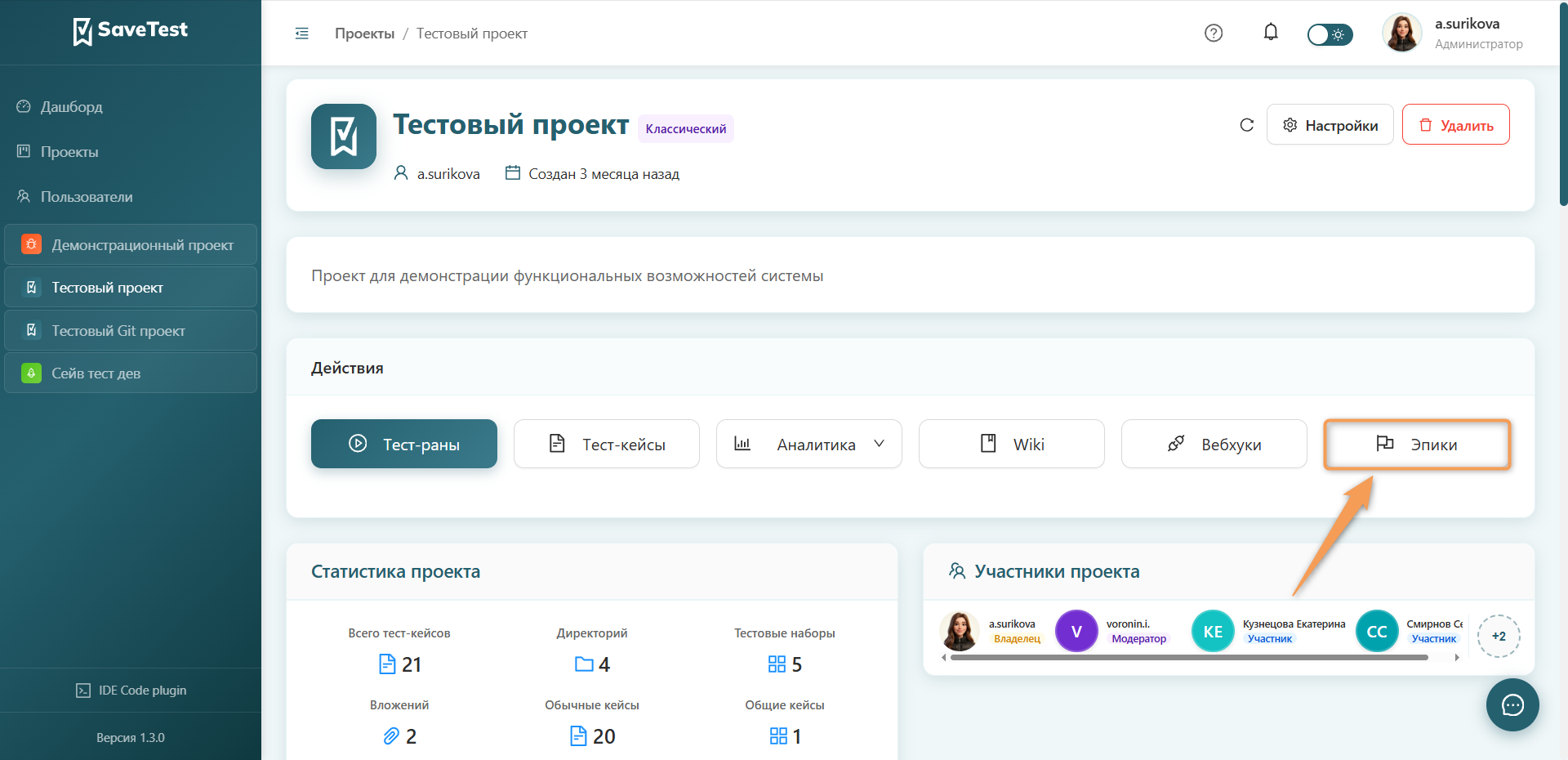Click the Аналитика dropdown chevron
Screen dimensions: 1568x760
click(880, 444)
